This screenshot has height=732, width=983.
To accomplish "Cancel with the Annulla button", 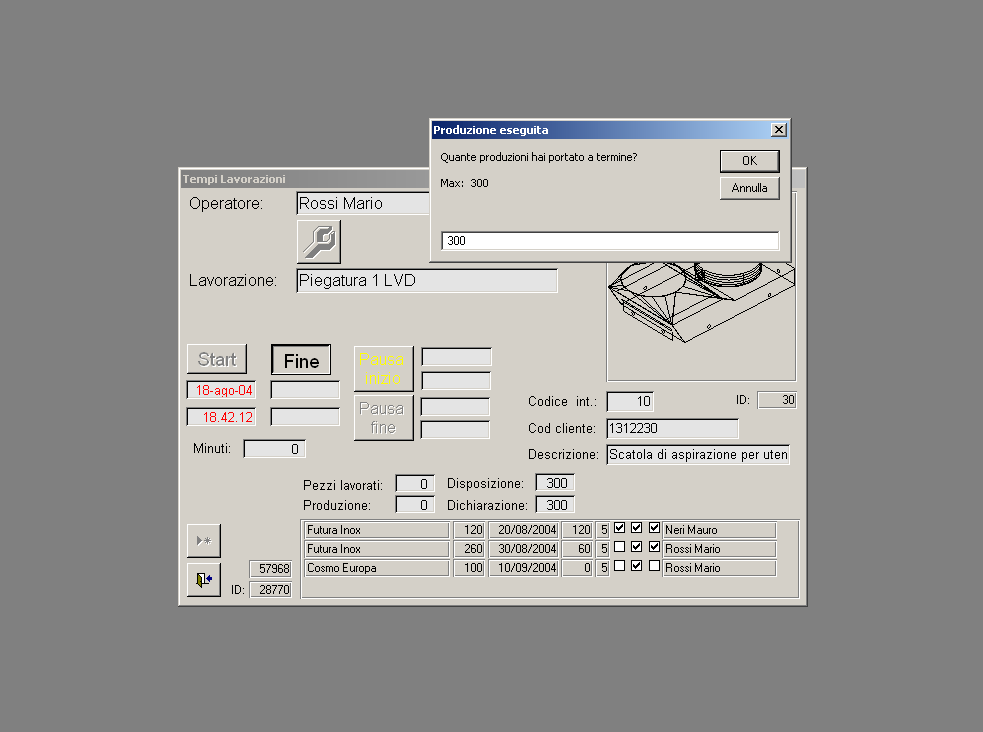I will pos(750,188).
